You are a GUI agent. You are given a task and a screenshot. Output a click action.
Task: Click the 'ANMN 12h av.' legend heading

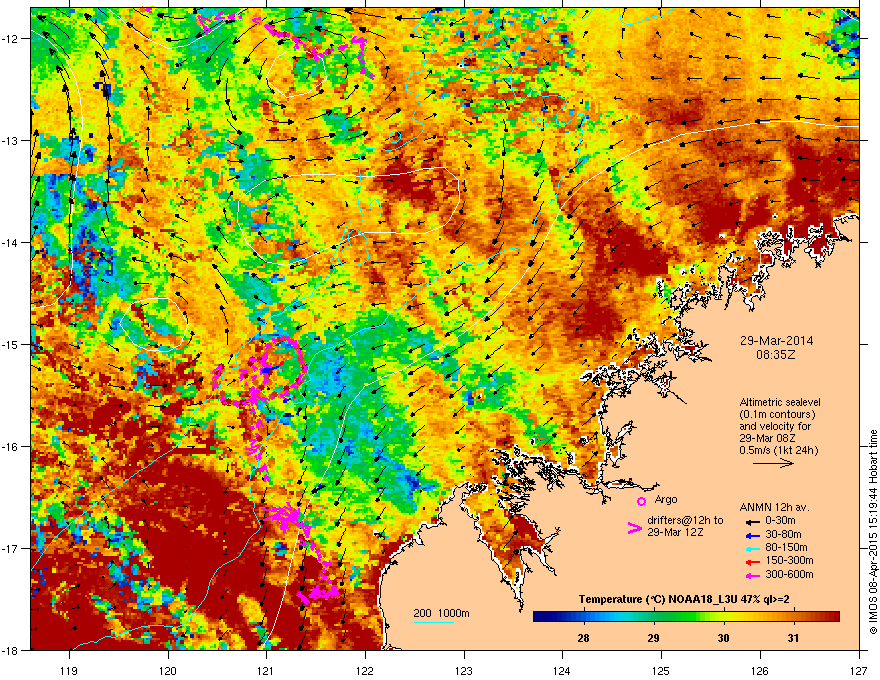(x=774, y=507)
